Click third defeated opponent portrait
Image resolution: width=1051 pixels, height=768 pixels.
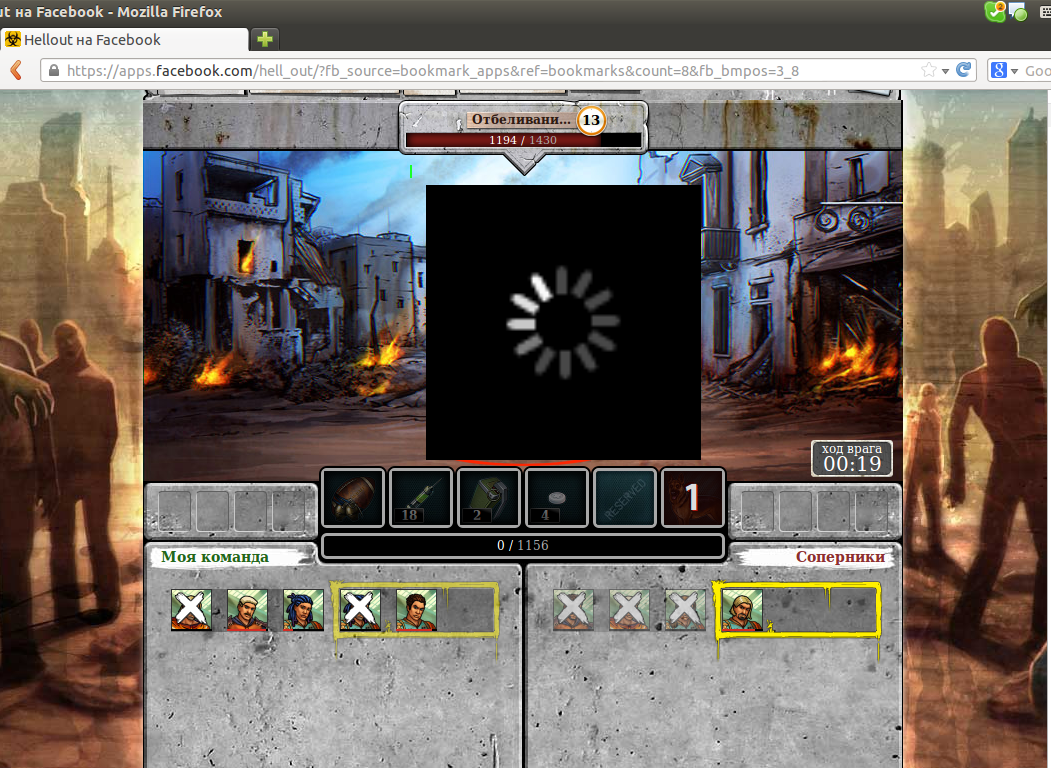(684, 610)
